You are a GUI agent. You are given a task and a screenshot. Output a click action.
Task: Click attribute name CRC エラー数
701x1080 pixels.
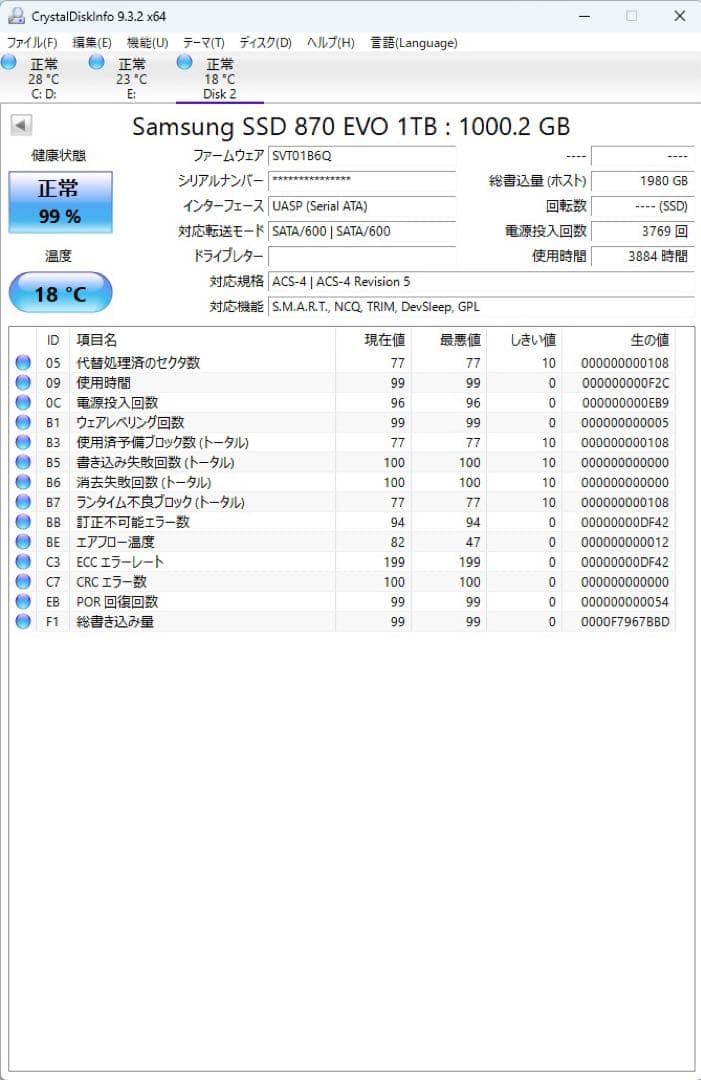click(x=111, y=582)
